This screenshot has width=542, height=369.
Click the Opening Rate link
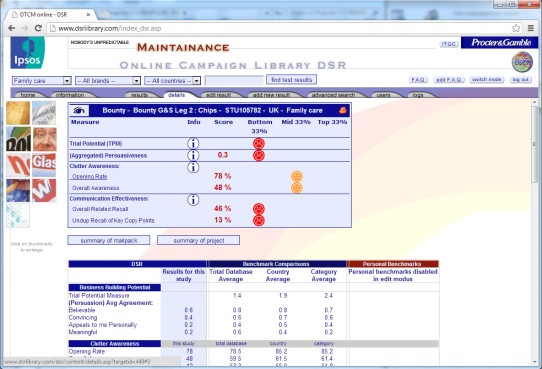pyautogui.click(x=90, y=177)
